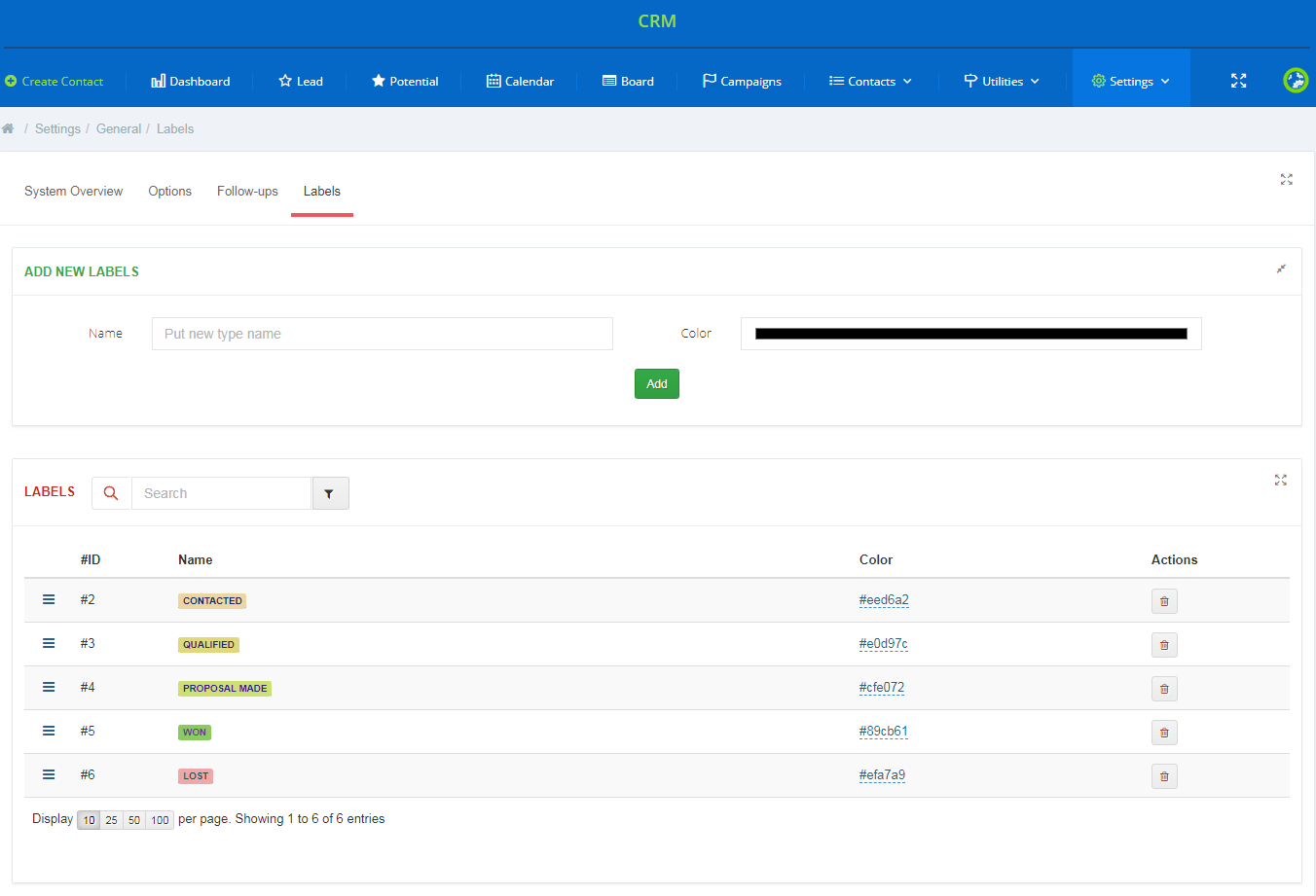Expand the Contacts menu

tap(870, 81)
